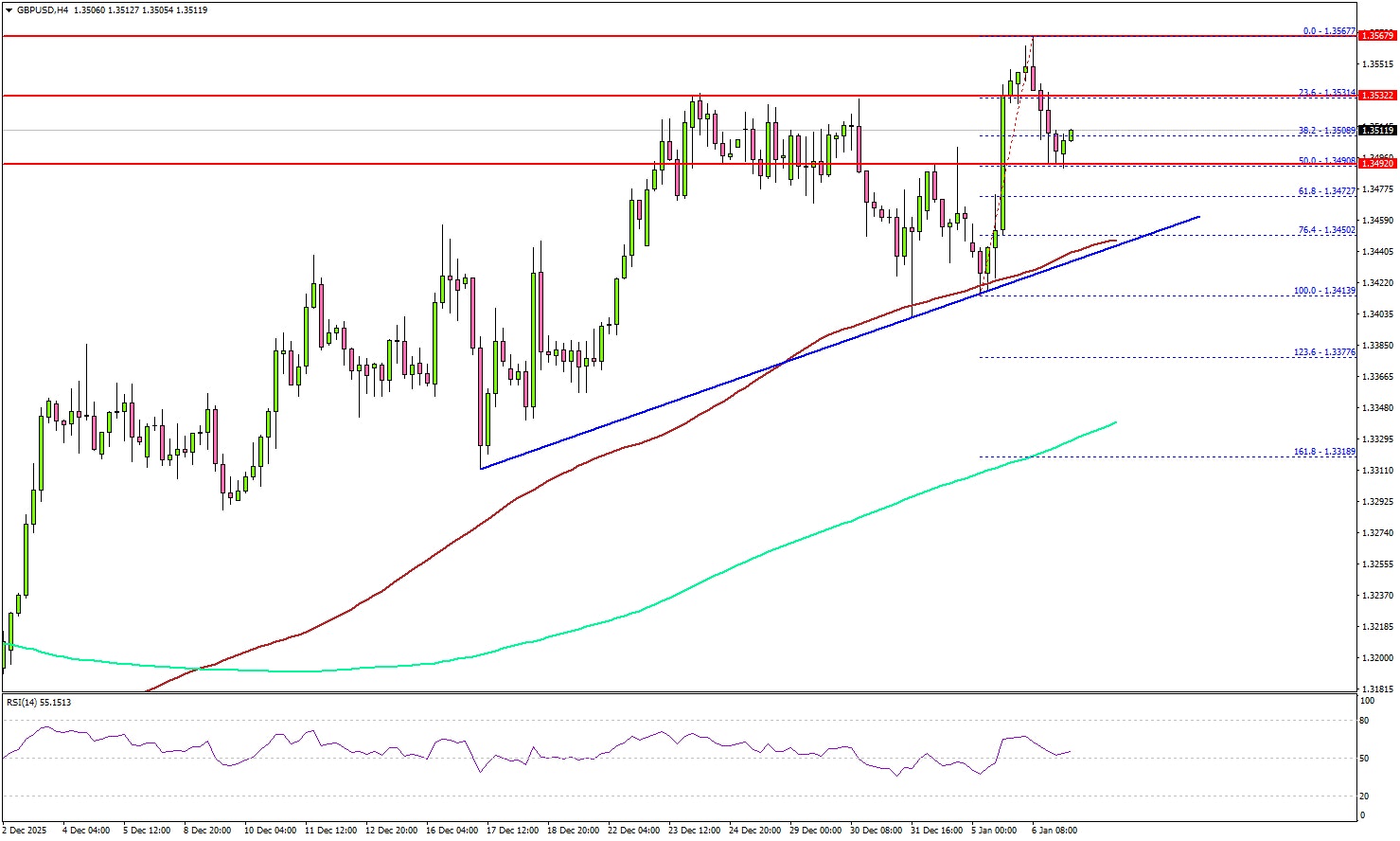1400x841 pixels.
Task: Click the RSI 20 level scale value
Action: (1364, 796)
